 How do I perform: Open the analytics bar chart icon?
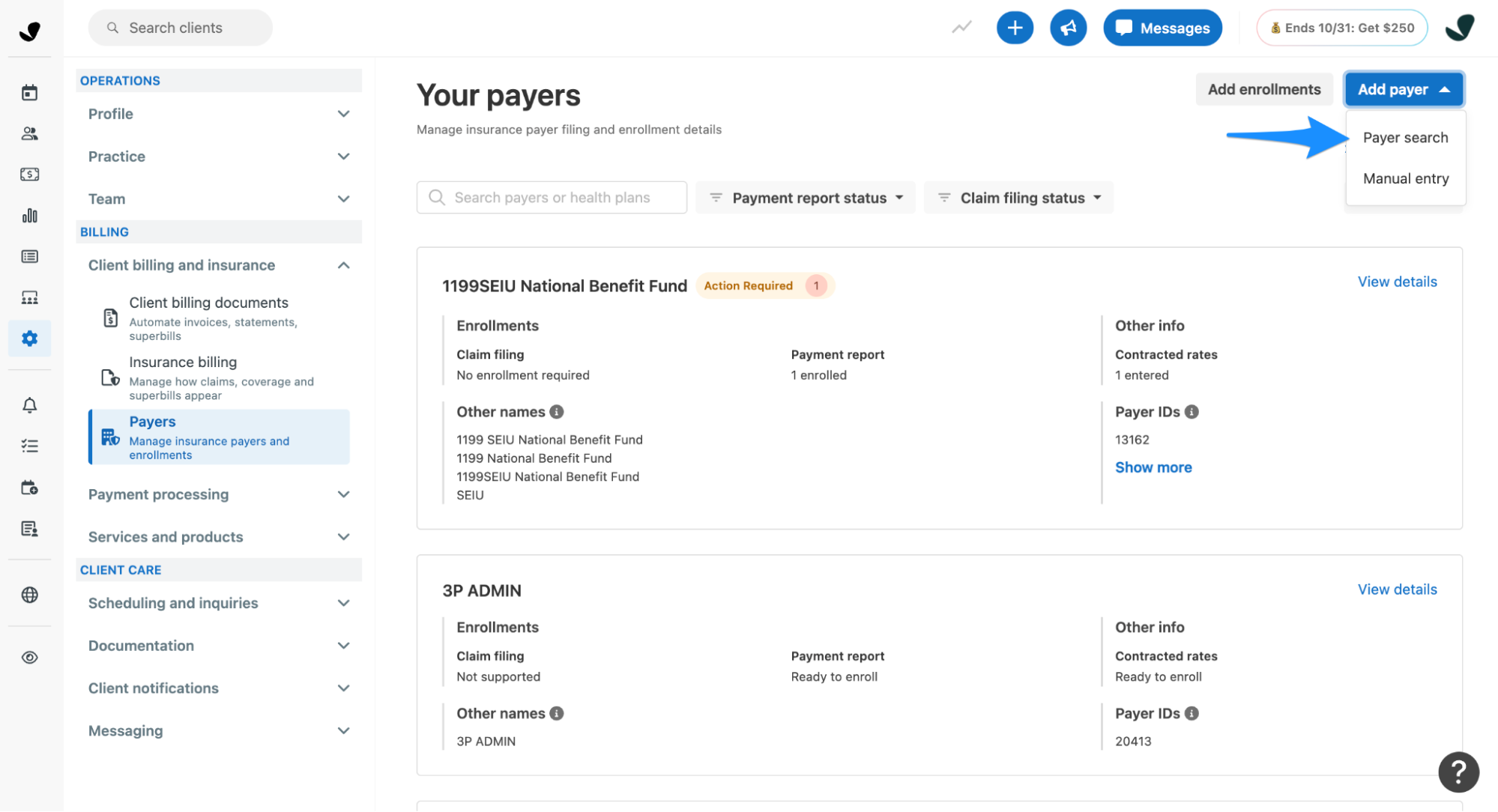29,216
